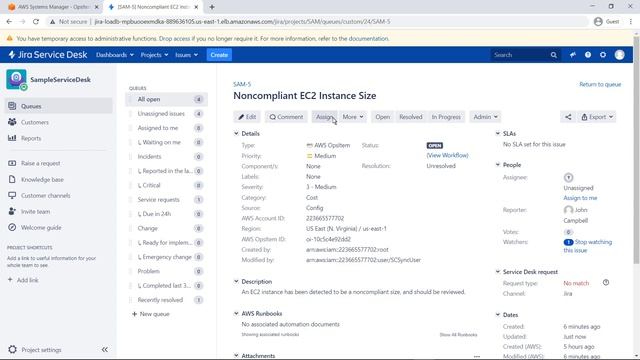Click the Jira Service Desk logo
Image resolution: width=640 pixels, height=360 pixels.
coord(48,55)
